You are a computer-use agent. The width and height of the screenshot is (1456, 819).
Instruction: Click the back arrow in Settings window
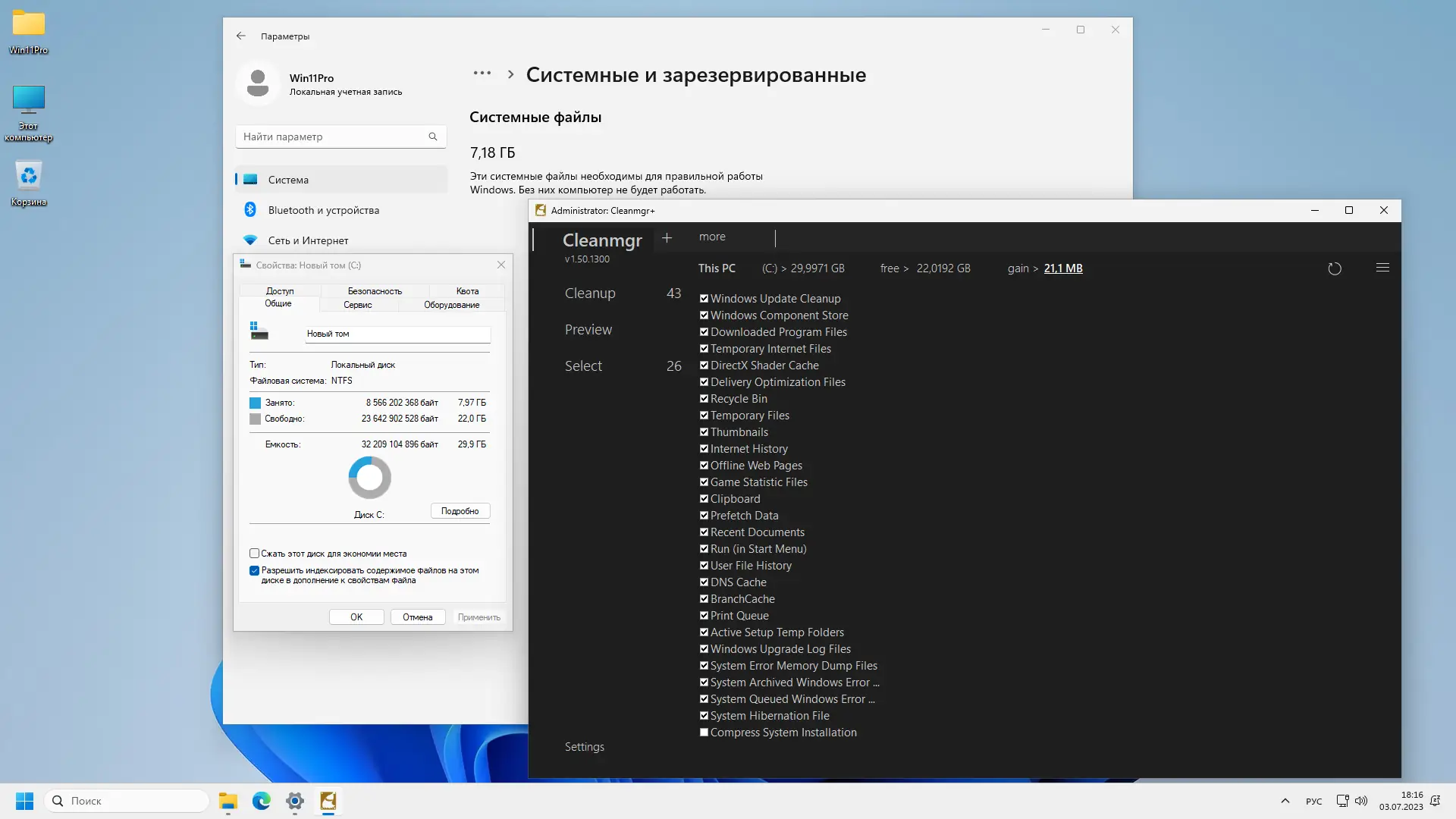[240, 36]
